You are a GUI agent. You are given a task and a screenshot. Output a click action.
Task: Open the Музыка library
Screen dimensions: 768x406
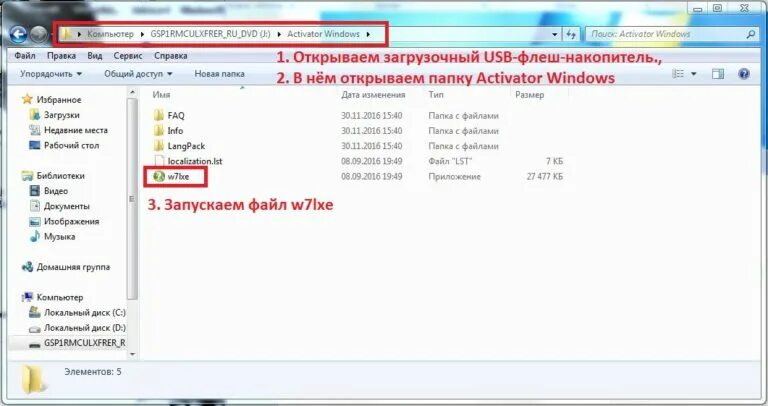pos(52,237)
